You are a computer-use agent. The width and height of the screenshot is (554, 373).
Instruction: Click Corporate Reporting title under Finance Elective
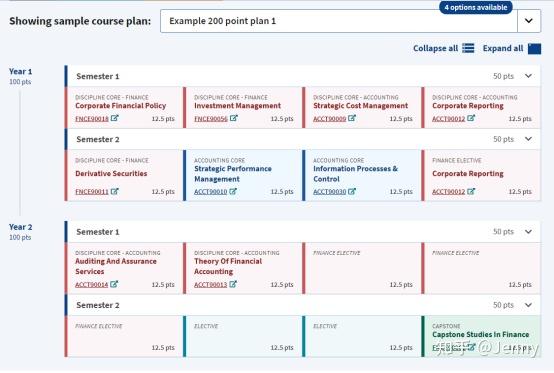coord(468,173)
